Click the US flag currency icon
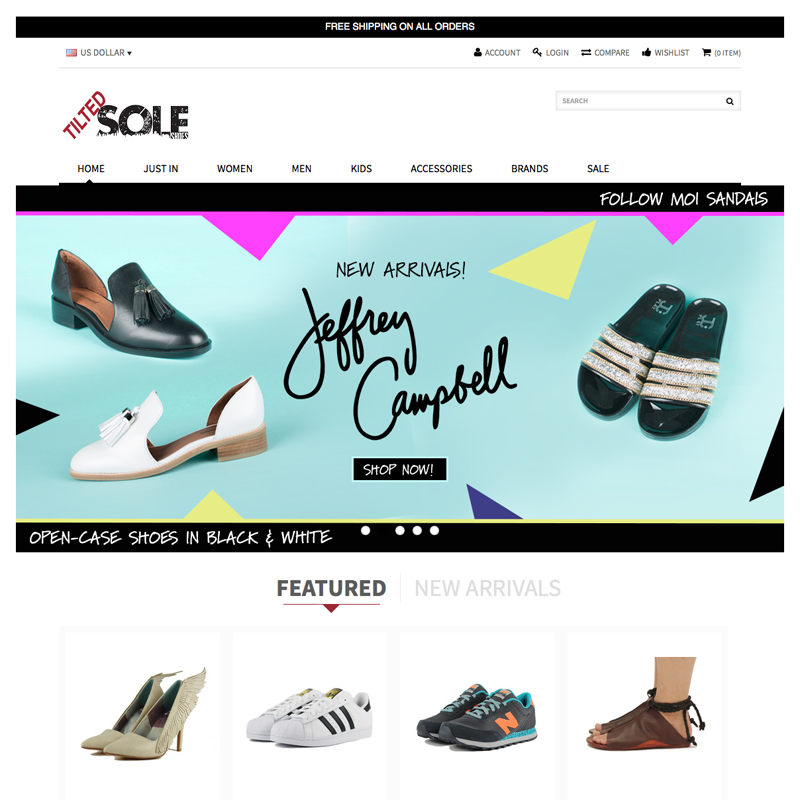The height and width of the screenshot is (800, 800). tap(71, 53)
